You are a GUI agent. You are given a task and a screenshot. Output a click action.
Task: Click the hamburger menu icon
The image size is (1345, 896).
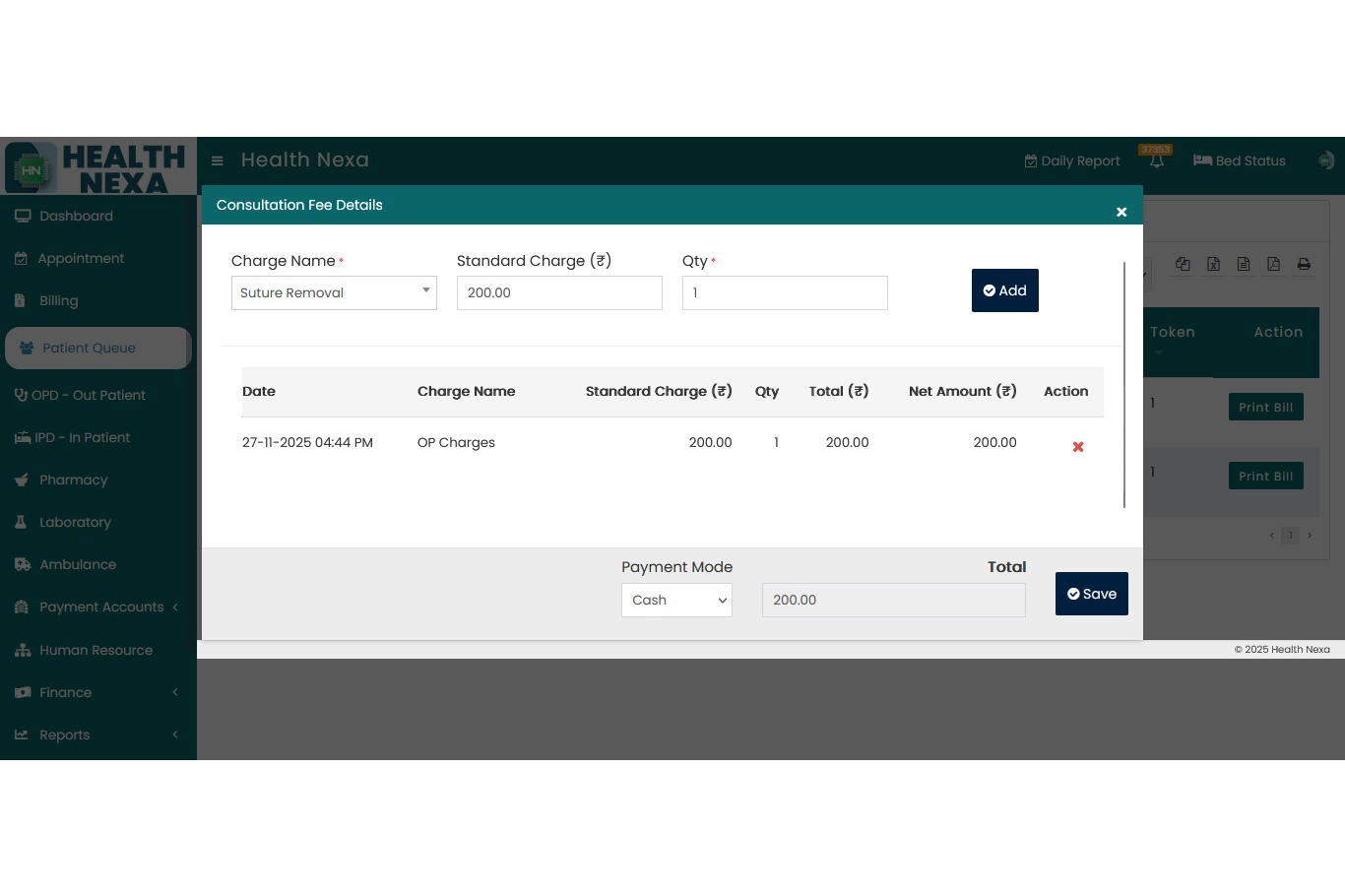point(217,160)
